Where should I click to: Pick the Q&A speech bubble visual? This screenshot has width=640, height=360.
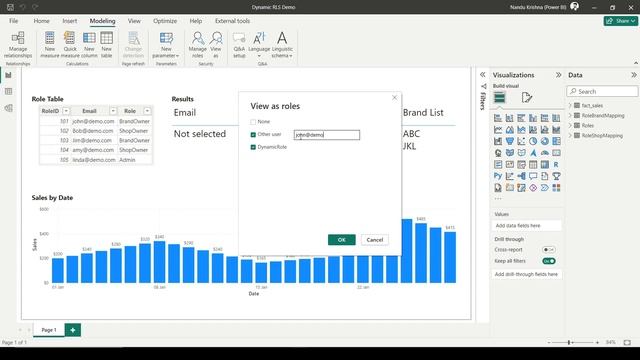point(533,176)
